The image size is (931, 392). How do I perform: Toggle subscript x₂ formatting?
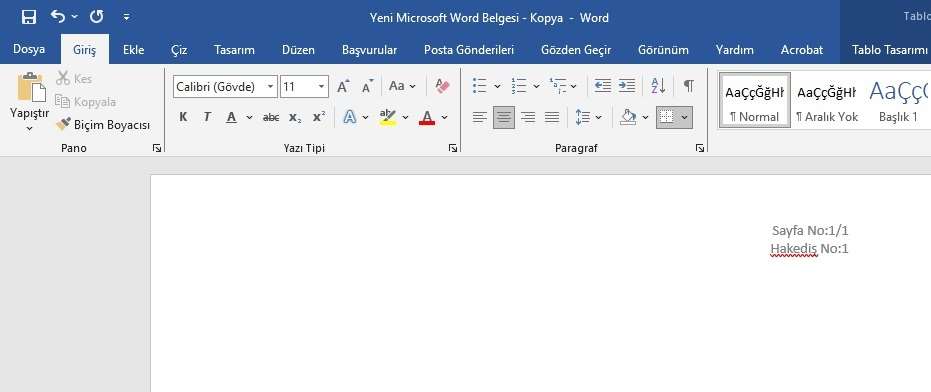coord(294,118)
